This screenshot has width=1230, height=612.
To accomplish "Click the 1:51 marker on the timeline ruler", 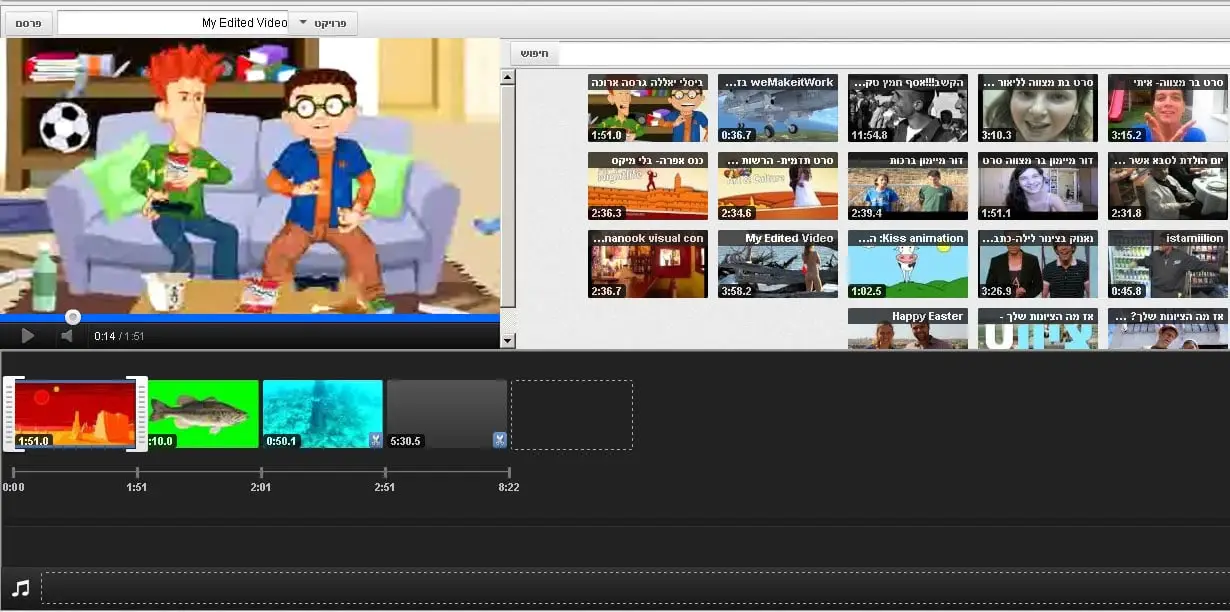I will (x=137, y=487).
